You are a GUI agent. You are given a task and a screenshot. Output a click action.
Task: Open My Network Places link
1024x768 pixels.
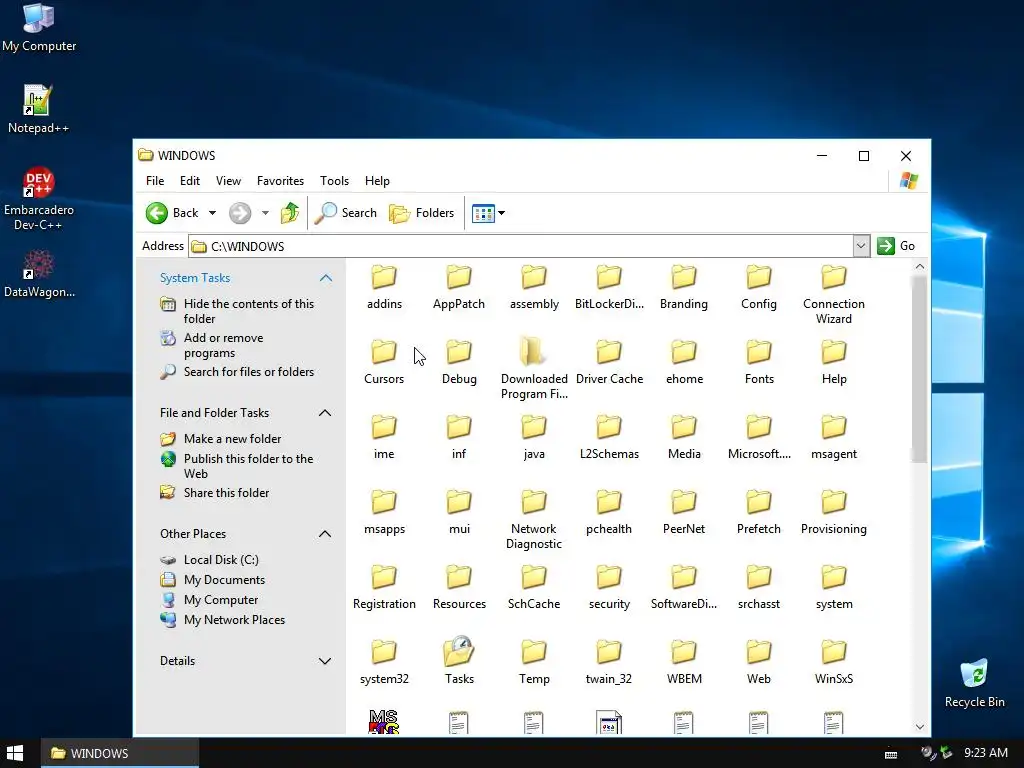pyautogui.click(x=223, y=620)
